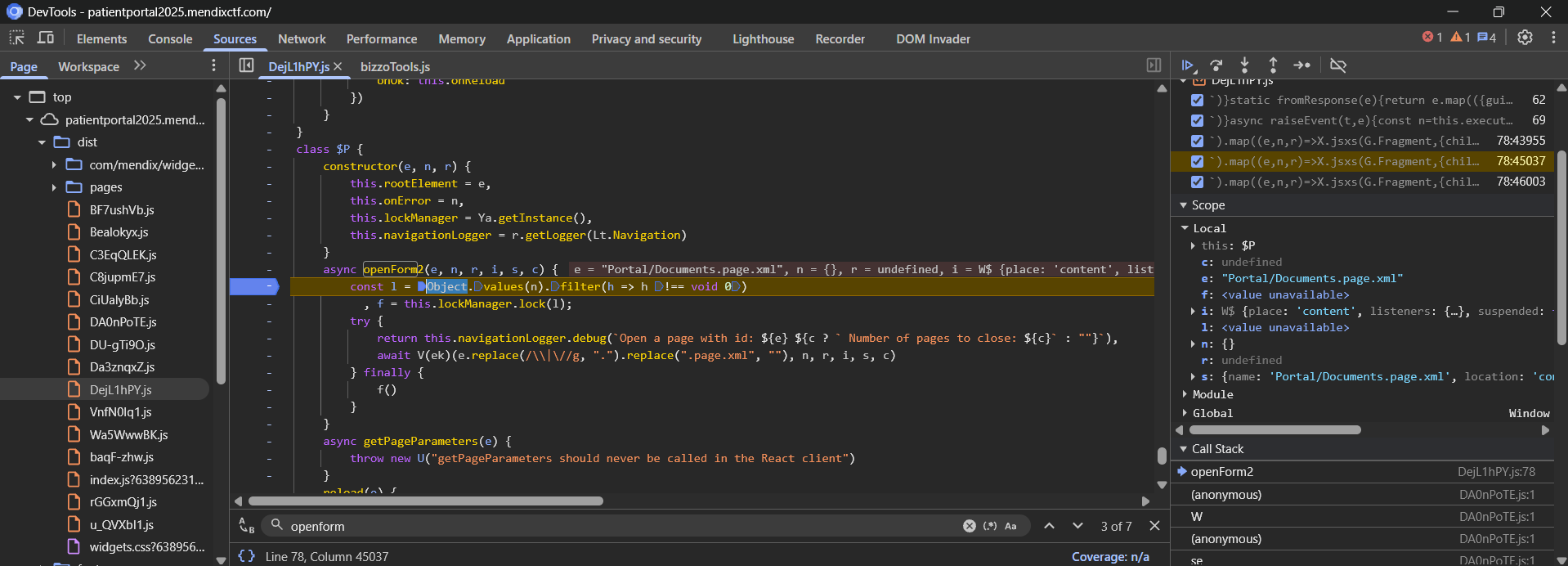The height and width of the screenshot is (566, 1568).
Task: Collapse the dist folder
Action: (42, 142)
